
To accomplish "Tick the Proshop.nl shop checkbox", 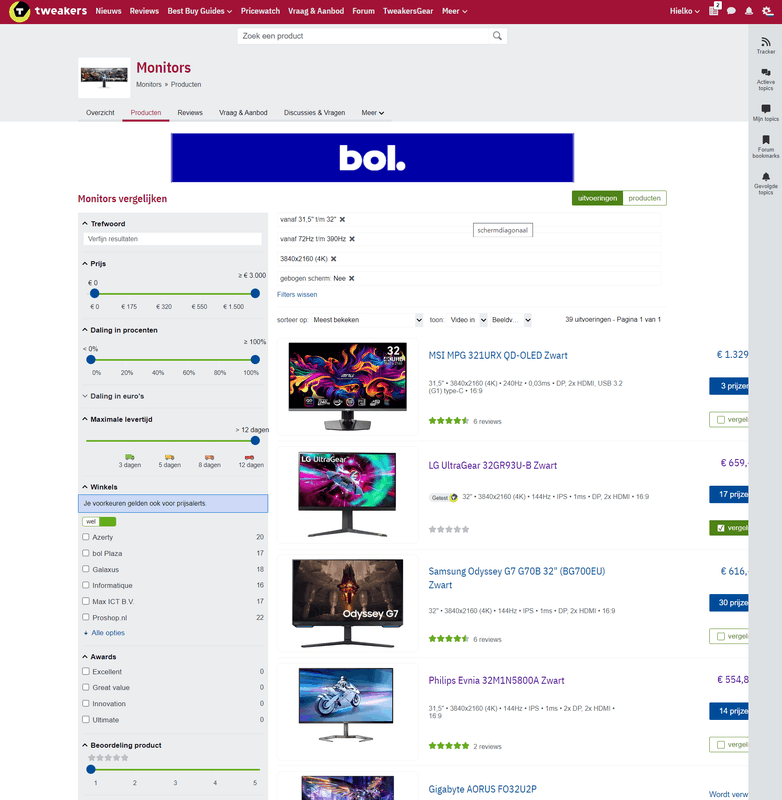I will [86, 617].
